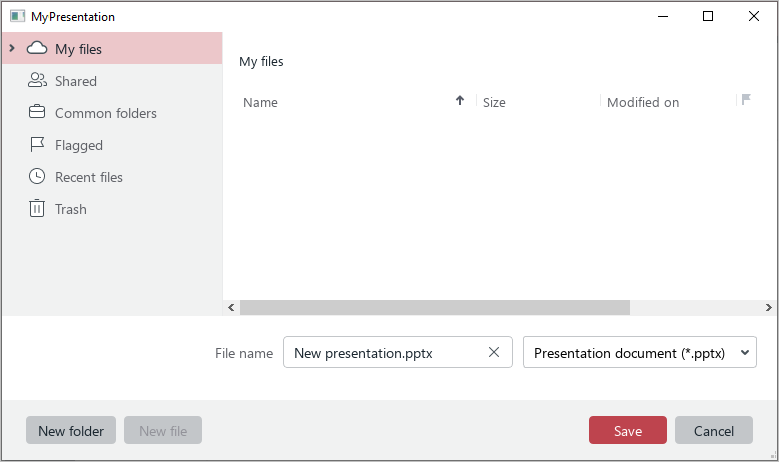Expand the My files tree chevron
Screen dimensions: 779x462
tap(12, 48)
